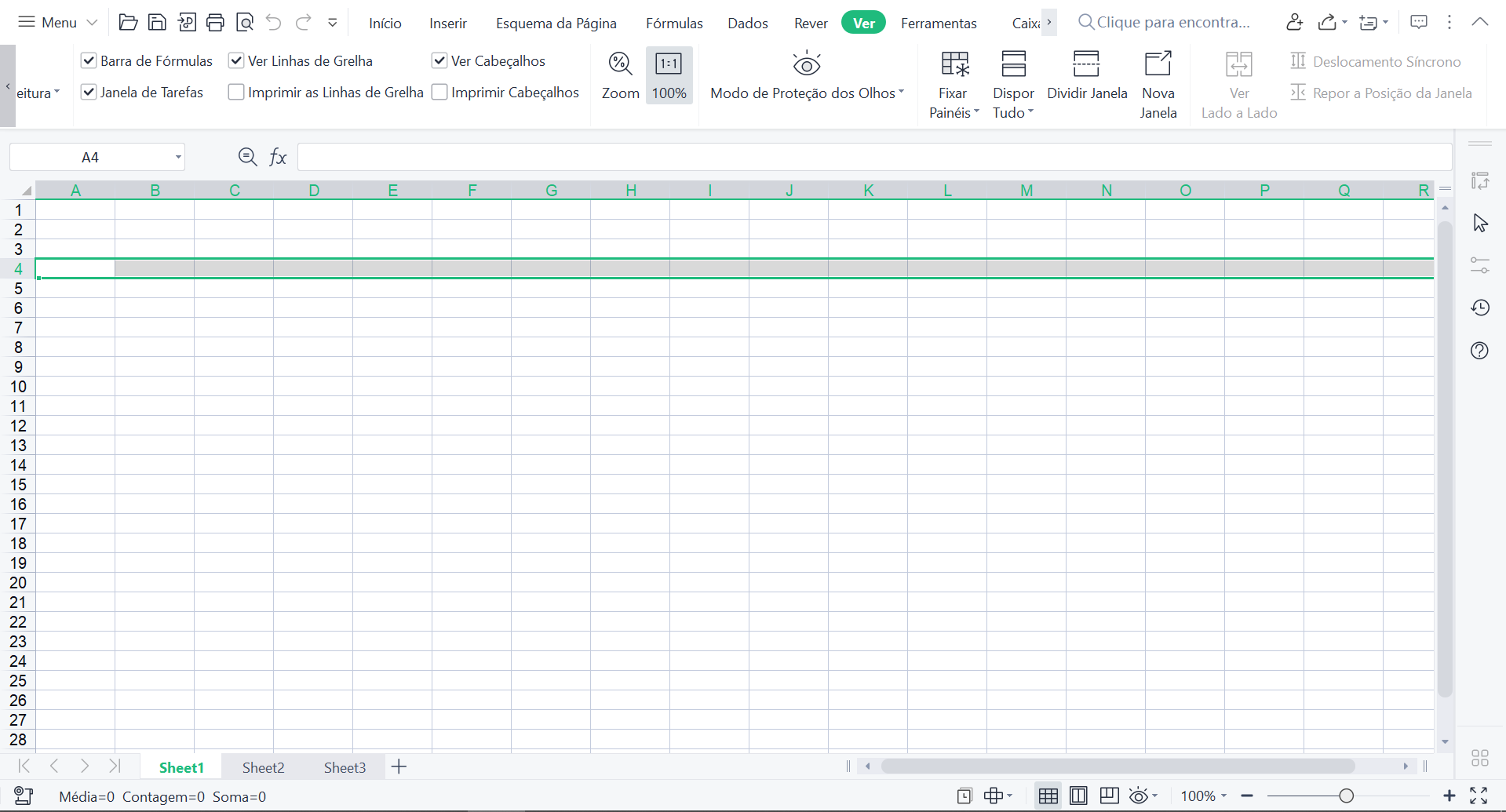Enable Imprimir Cabeçalhos checkbox
Viewport: 1506px width, 812px height.
click(440, 93)
